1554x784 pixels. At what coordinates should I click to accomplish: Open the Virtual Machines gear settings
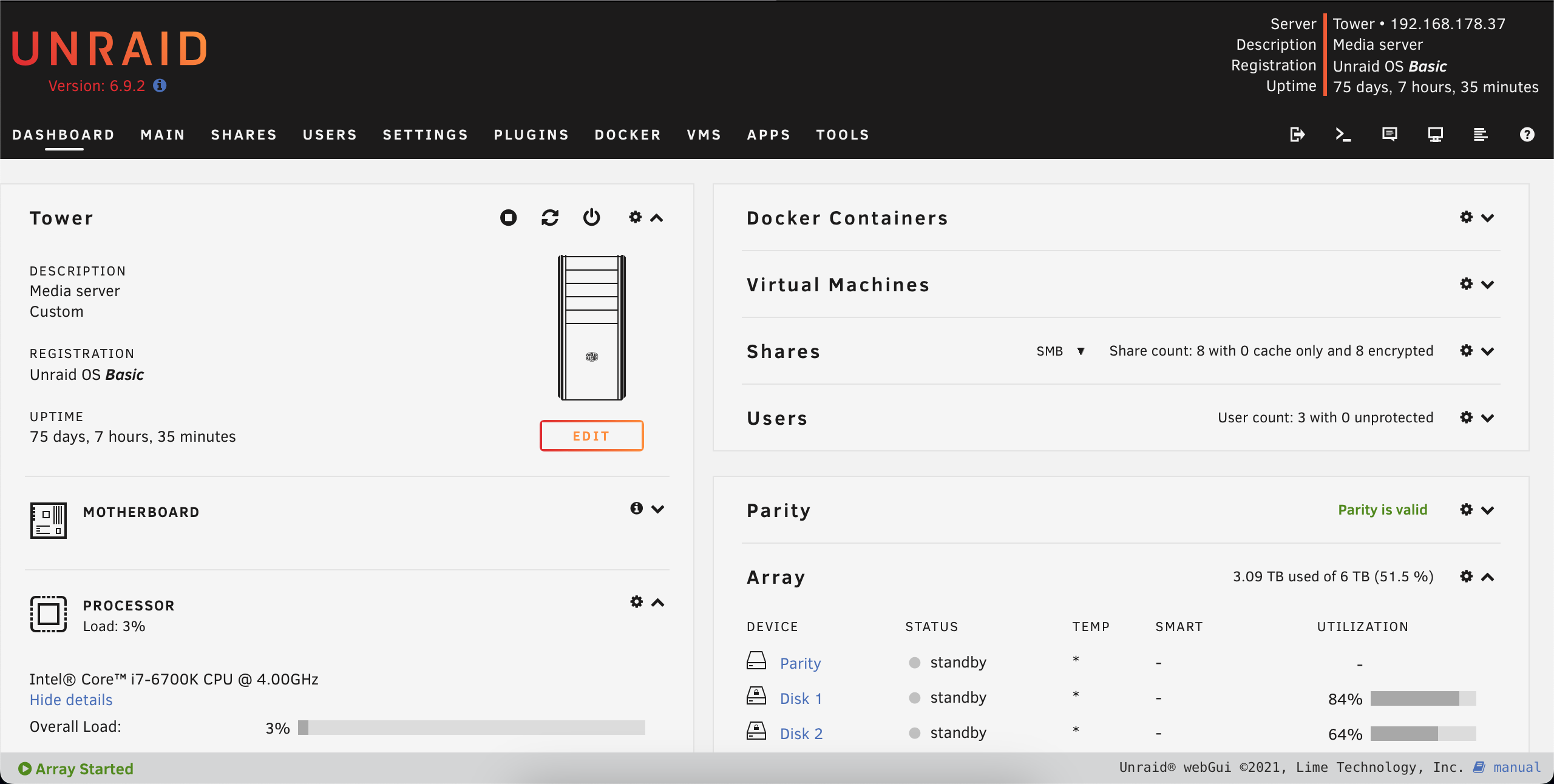click(1467, 283)
